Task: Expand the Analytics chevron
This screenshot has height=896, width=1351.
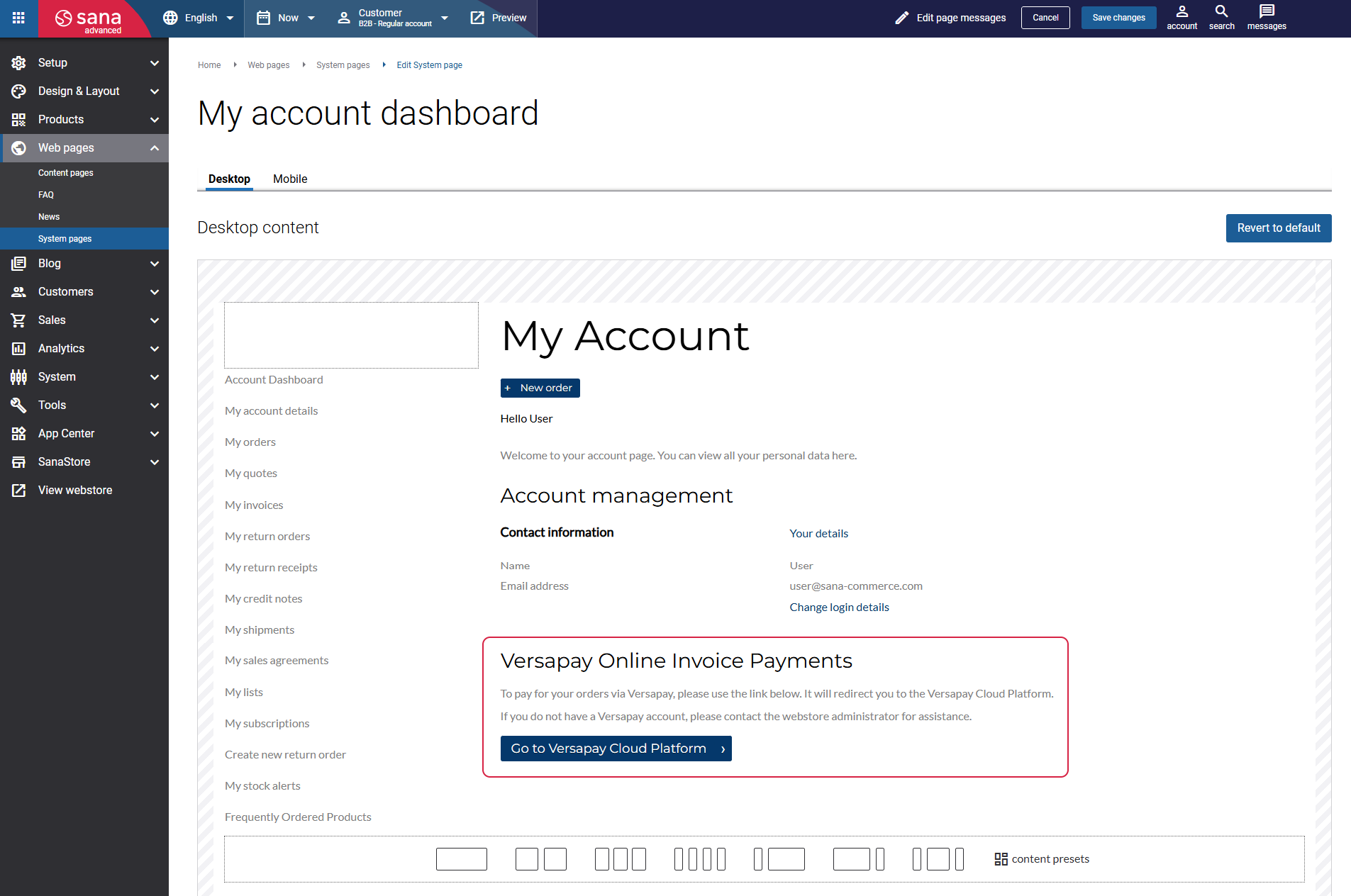Action: click(x=155, y=349)
